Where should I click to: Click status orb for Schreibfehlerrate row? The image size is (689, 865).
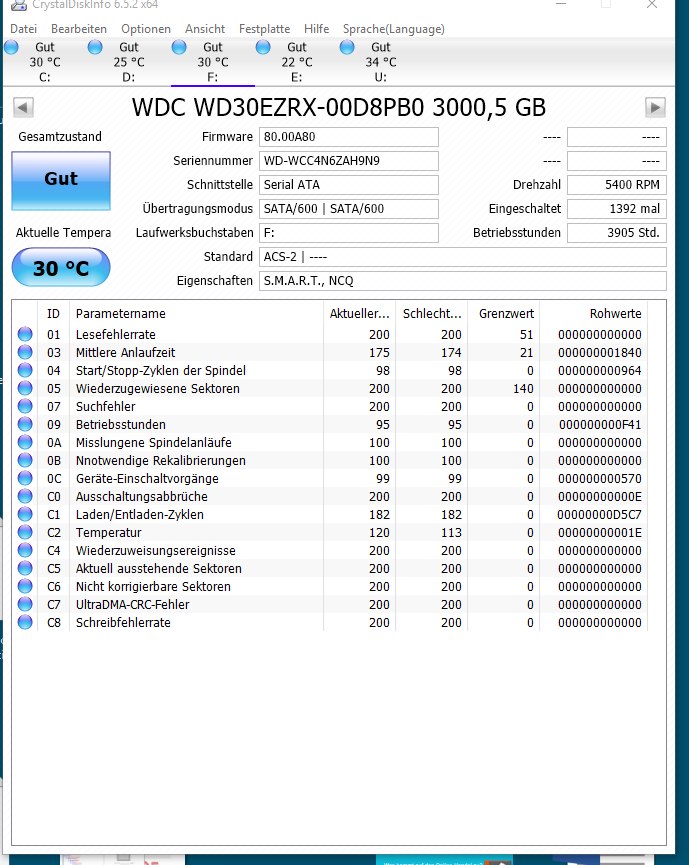tap(25, 622)
